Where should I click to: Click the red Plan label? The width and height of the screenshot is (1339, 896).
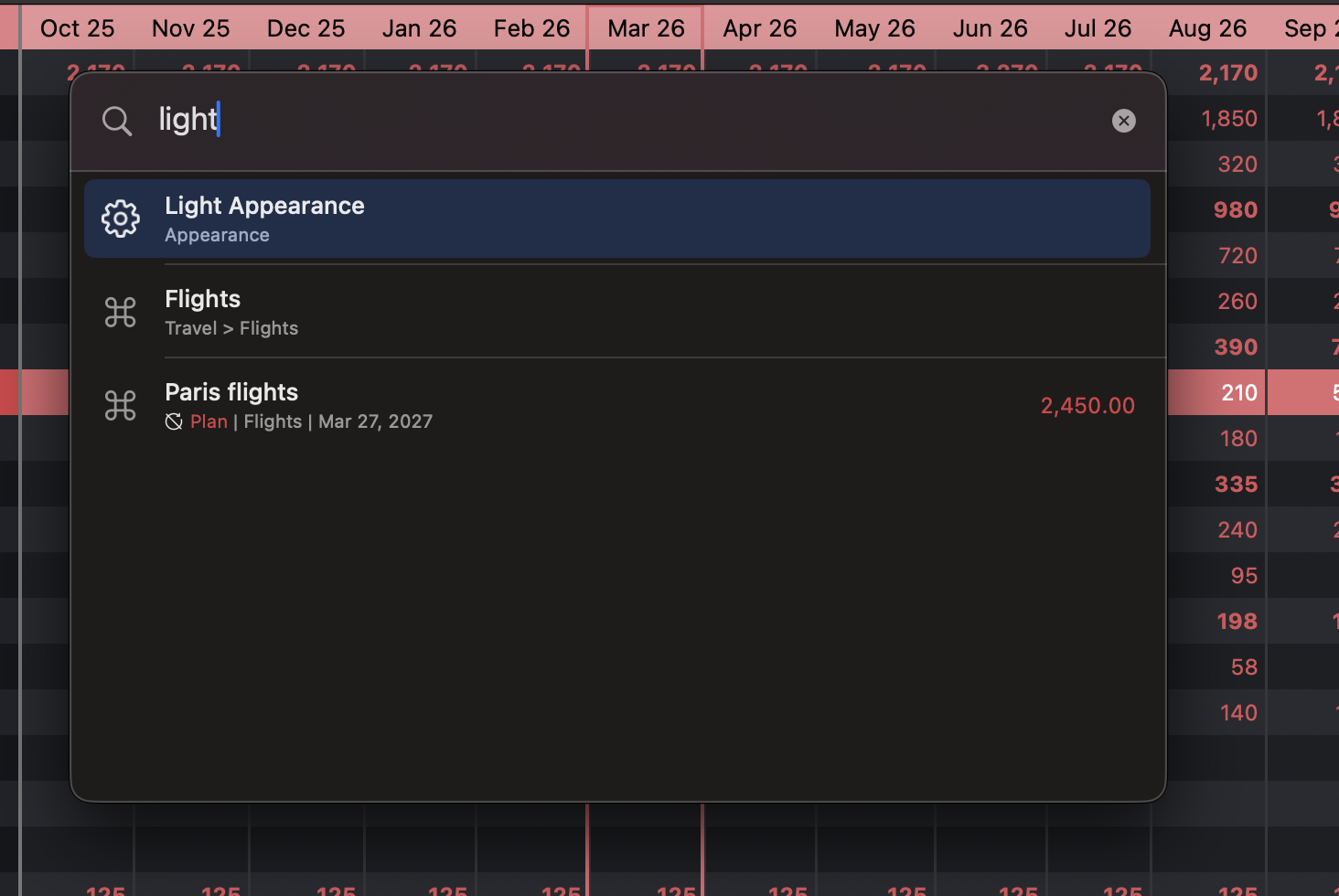[x=209, y=421]
